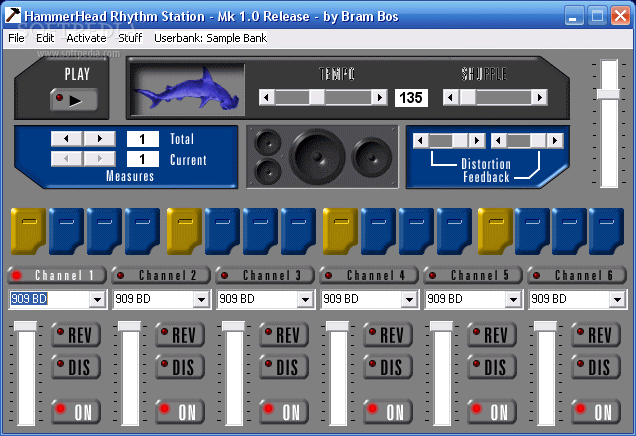Viewport: 636px width, 436px height.
Task: Toggle step 13 yellow pad
Action: point(496,231)
